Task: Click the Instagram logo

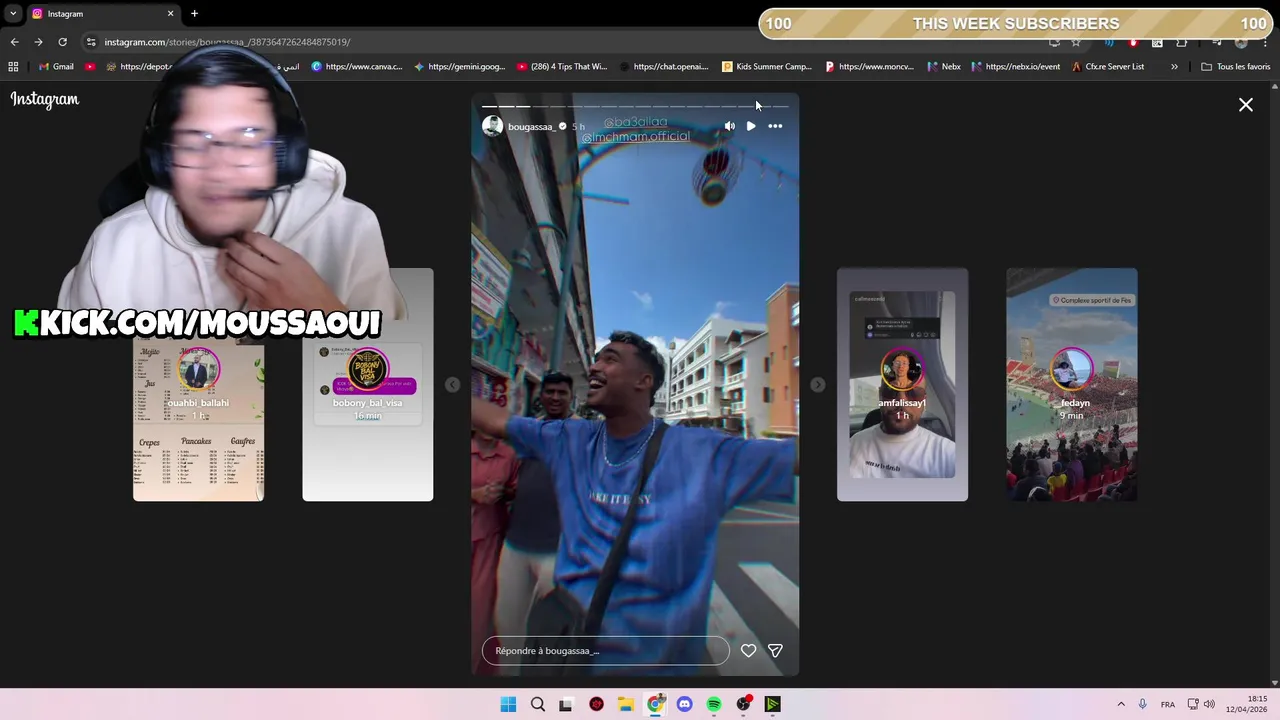Action: click(45, 99)
